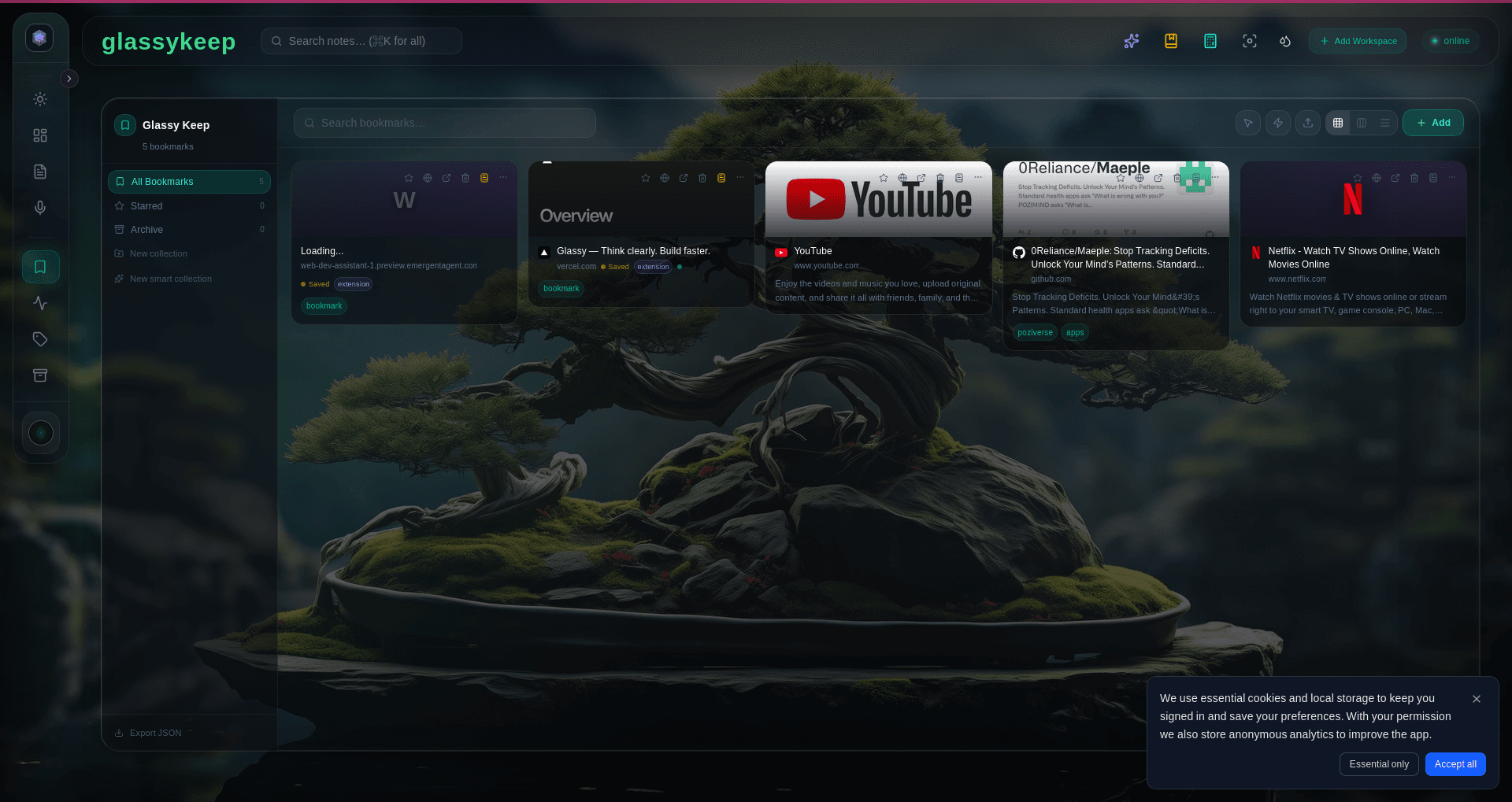Dismiss the cookie notice with X
The image size is (1512, 802).
[1477, 699]
